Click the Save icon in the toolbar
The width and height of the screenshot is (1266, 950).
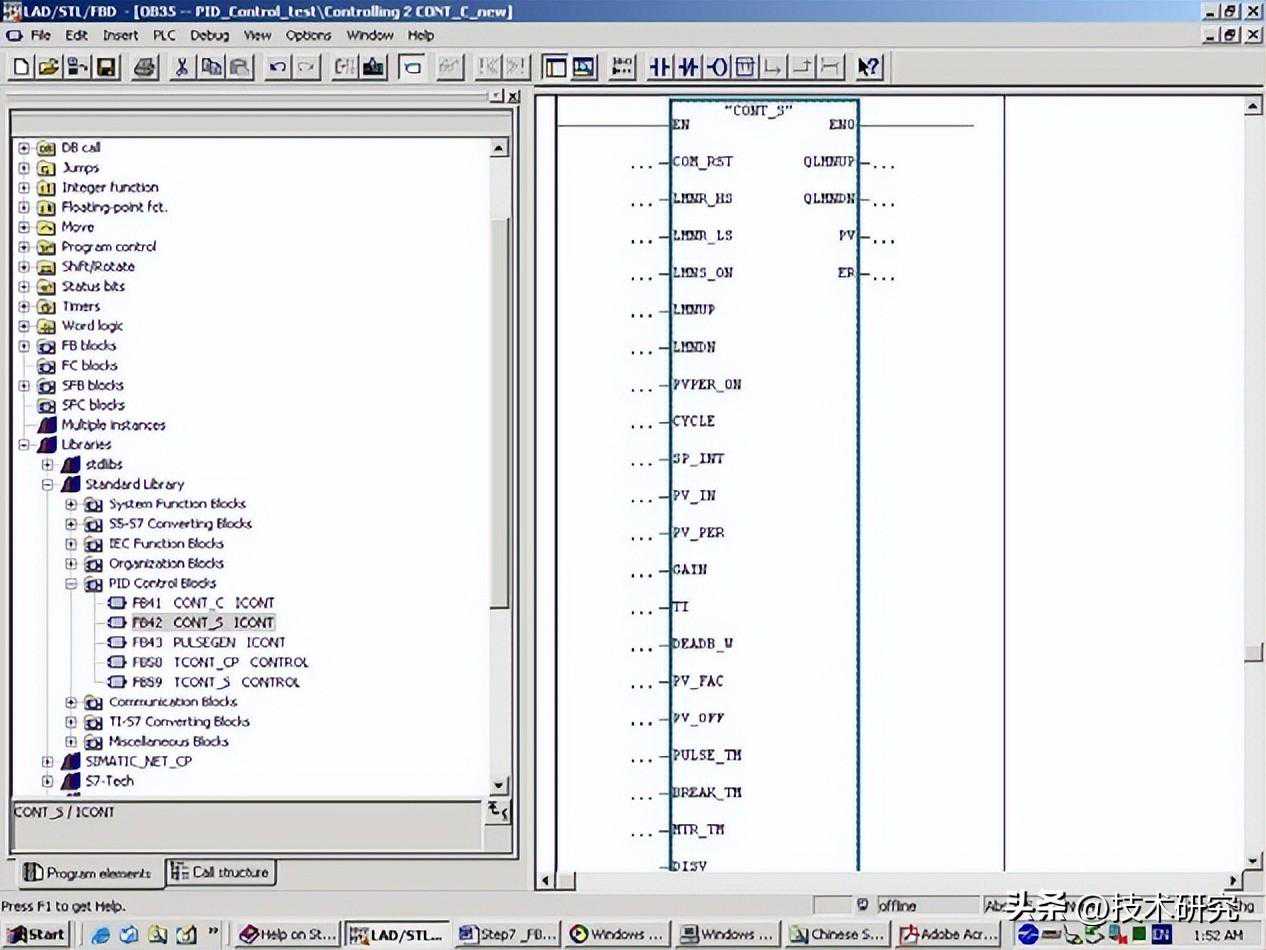click(x=106, y=67)
